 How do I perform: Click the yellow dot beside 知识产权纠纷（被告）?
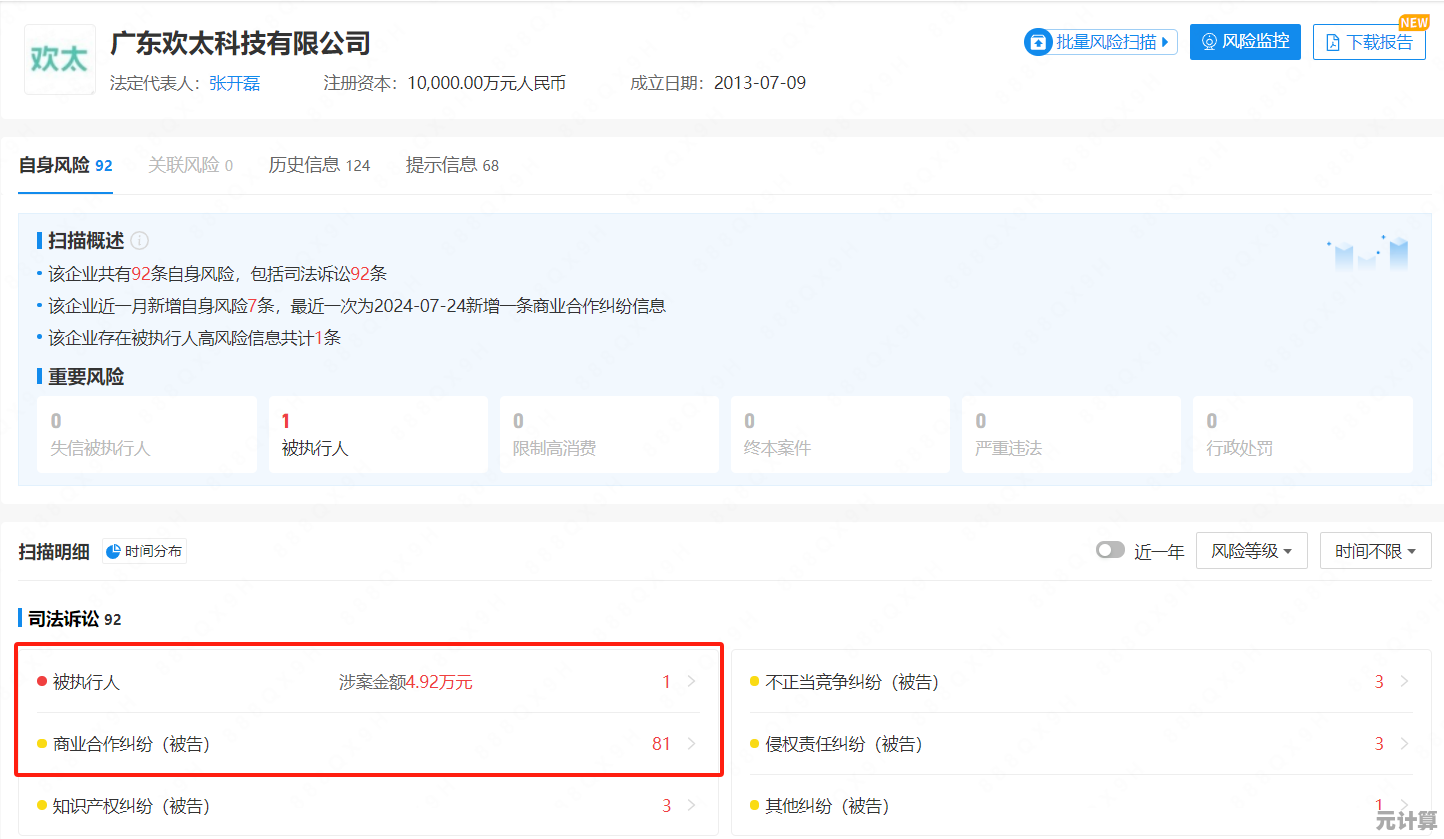tap(40, 805)
